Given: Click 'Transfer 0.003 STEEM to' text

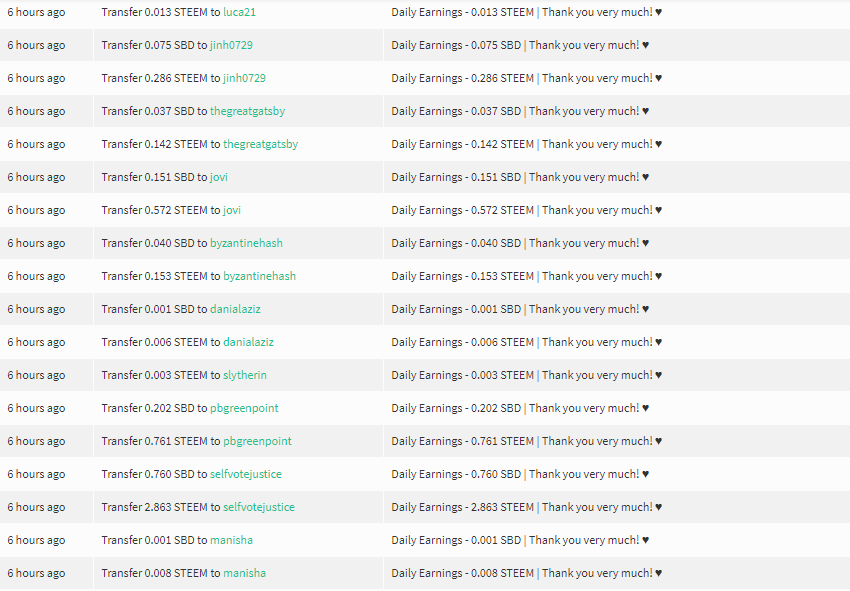Looking at the screenshot, I should [160, 375].
